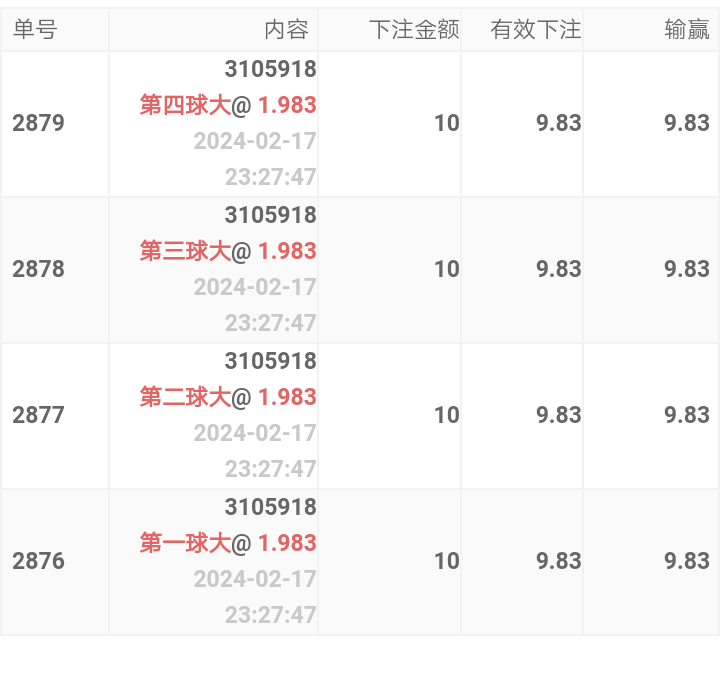720x676 pixels.
Task: Click the 下注金额 column header
Action: point(414,30)
